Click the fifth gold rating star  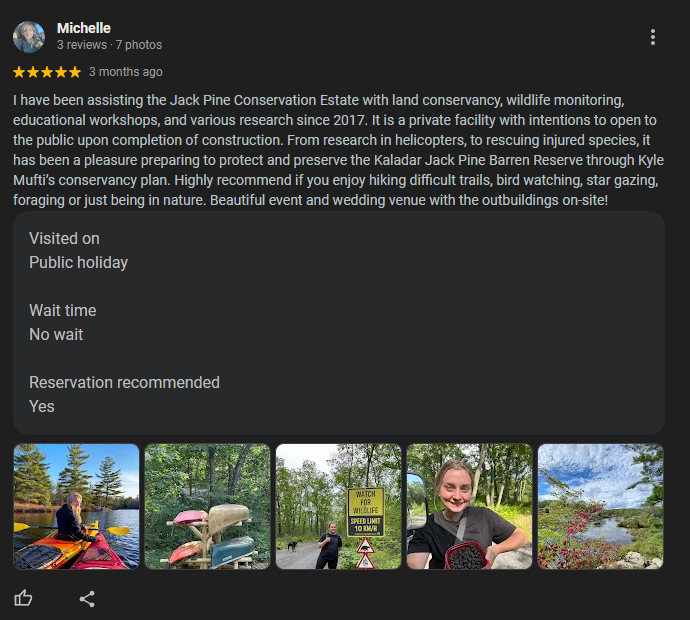(x=75, y=72)
